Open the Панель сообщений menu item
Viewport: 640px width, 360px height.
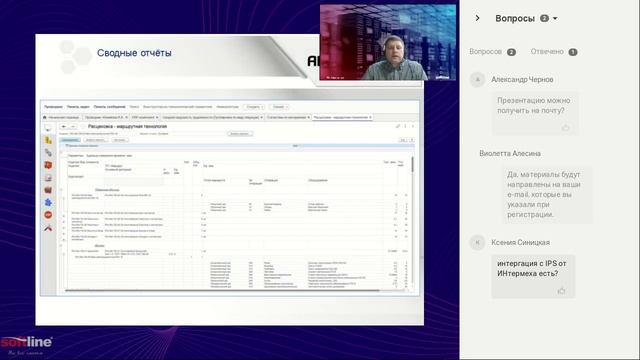(109, 107)
